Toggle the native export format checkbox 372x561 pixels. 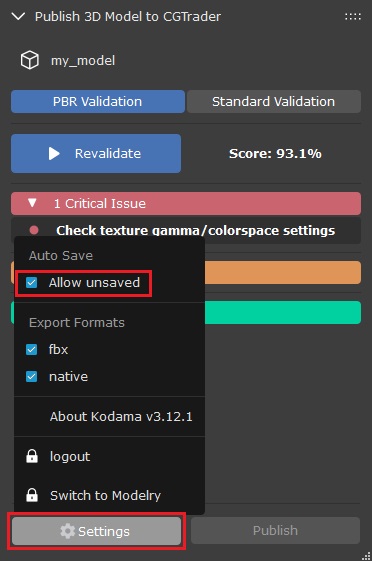(31, 376)
